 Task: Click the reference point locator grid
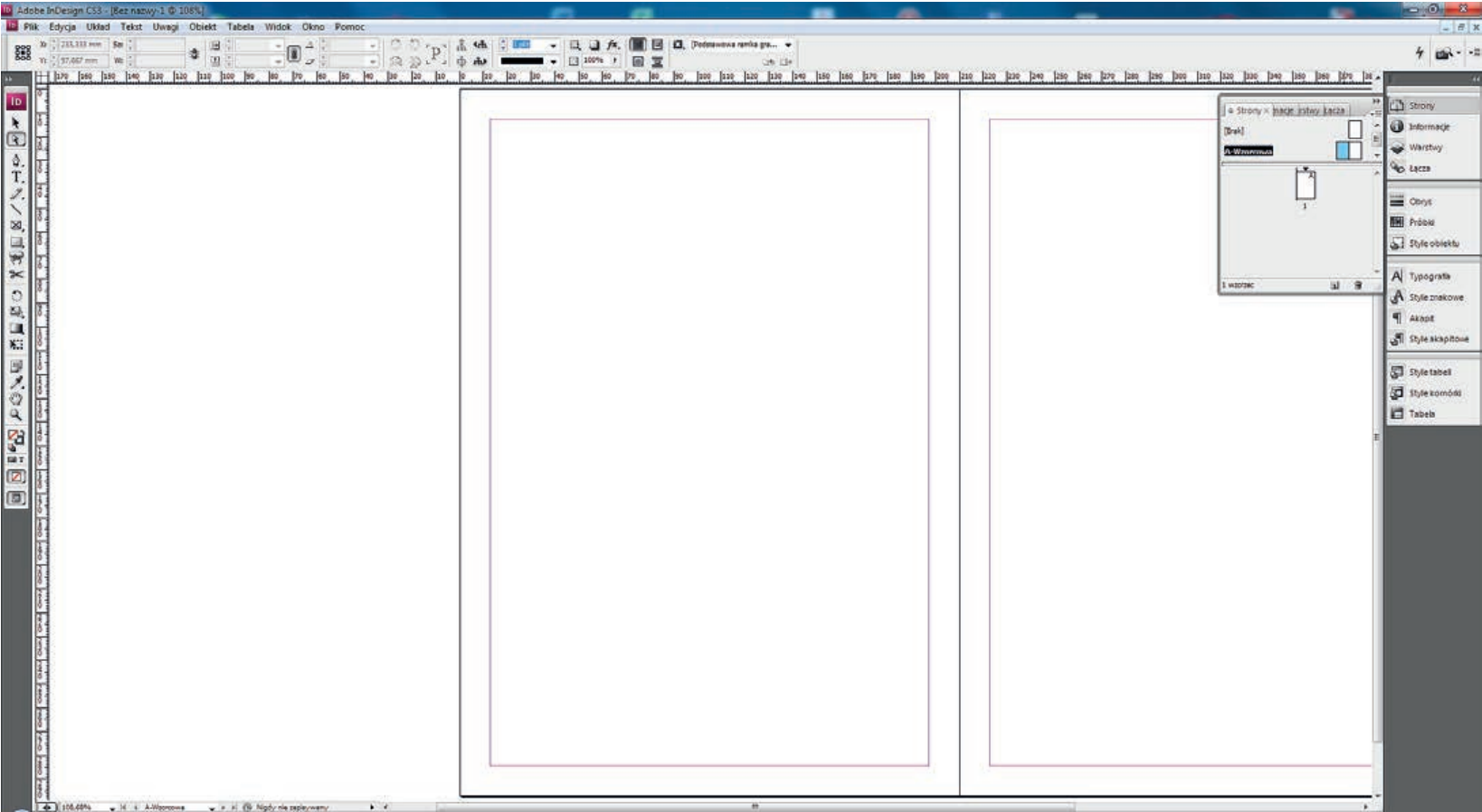(23, 52)
